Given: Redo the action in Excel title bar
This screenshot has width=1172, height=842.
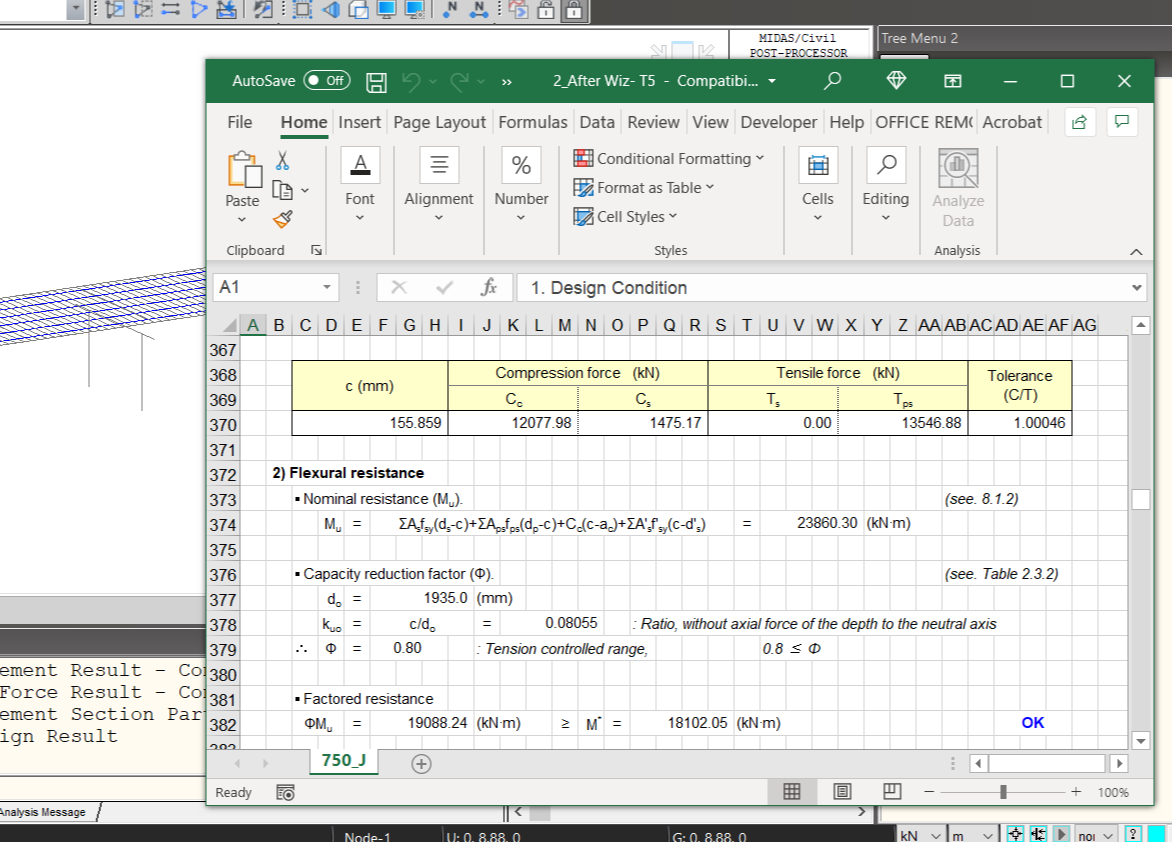Looking at the screenshot, I should pos(459,81).
